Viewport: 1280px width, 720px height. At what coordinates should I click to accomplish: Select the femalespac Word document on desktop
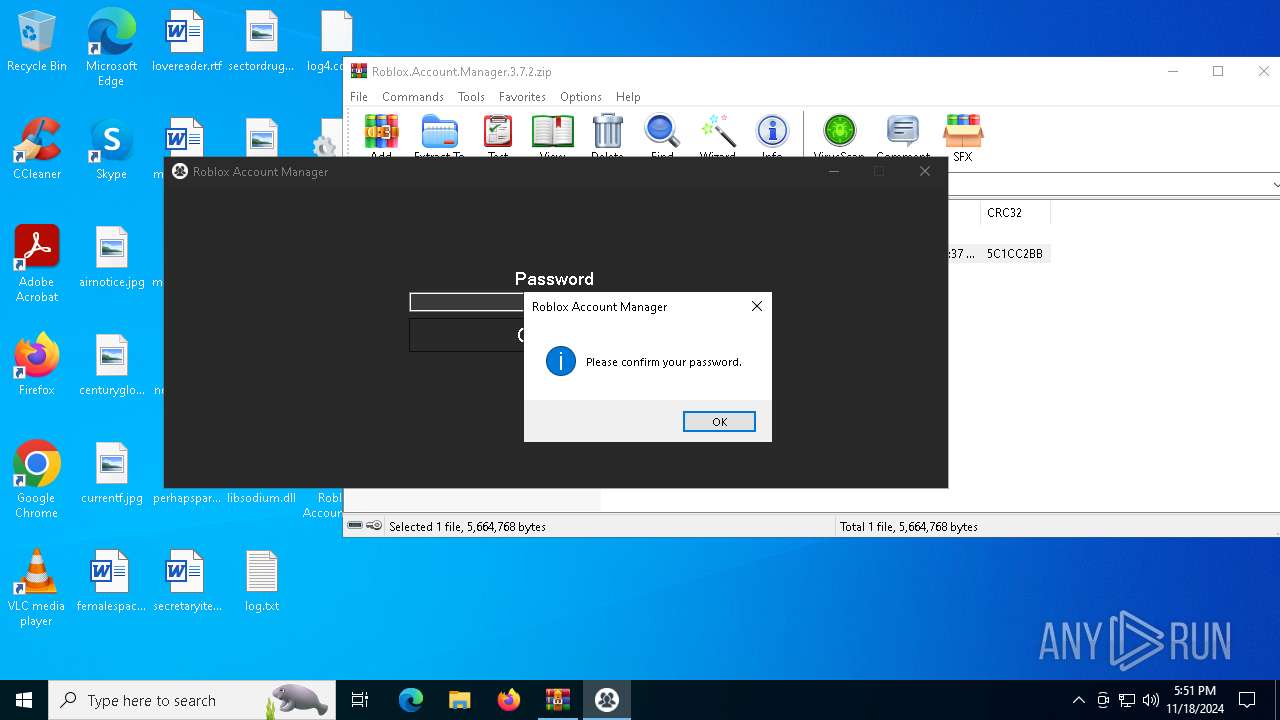point(111,582)
